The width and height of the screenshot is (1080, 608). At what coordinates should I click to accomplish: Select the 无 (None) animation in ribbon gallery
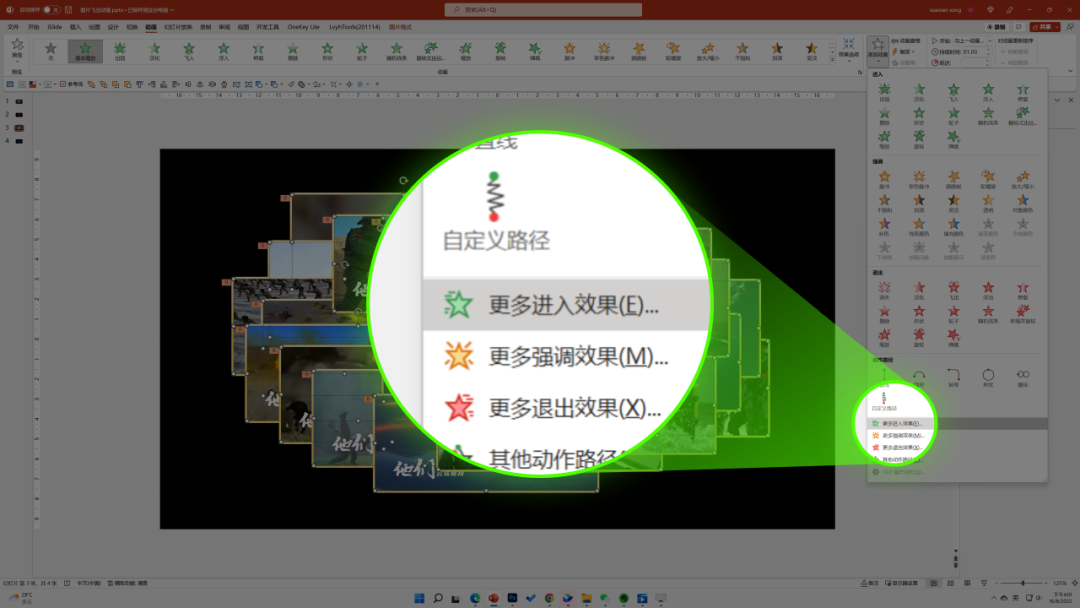[50, 51]
